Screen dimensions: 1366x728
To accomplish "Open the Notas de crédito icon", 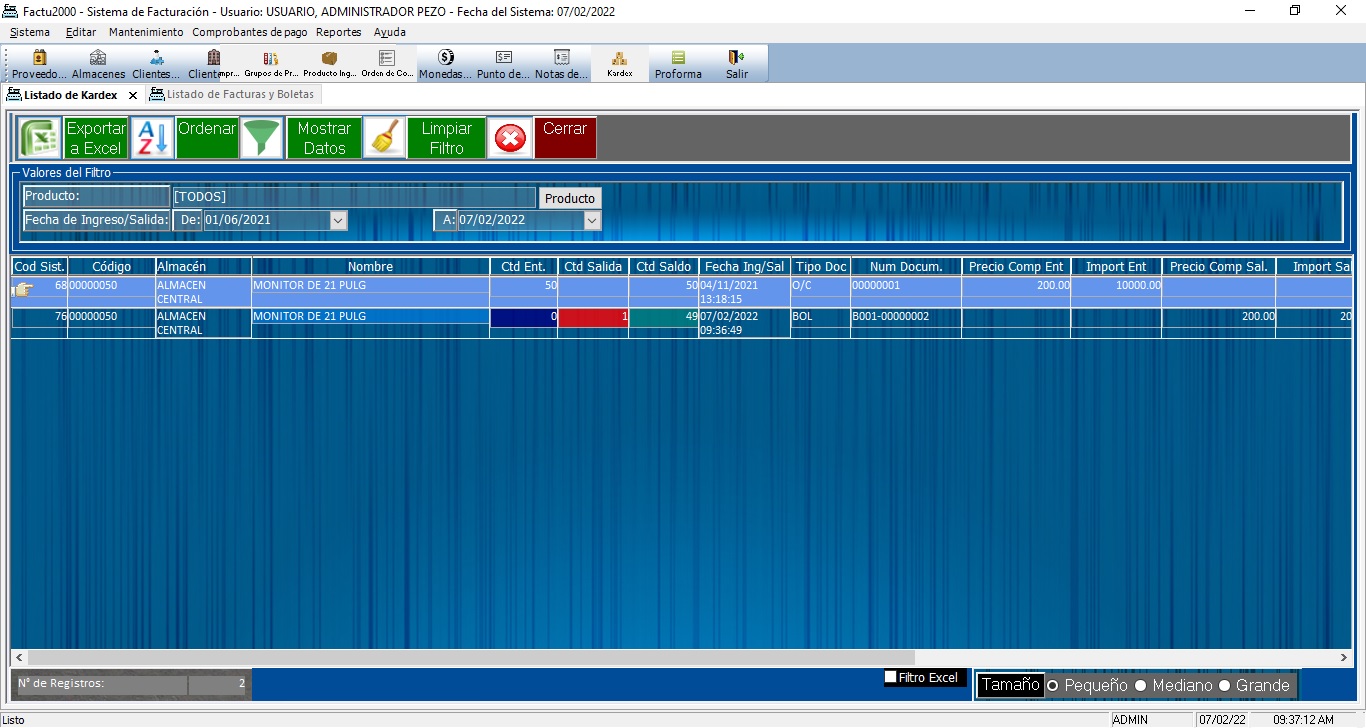I will point(561,64).
